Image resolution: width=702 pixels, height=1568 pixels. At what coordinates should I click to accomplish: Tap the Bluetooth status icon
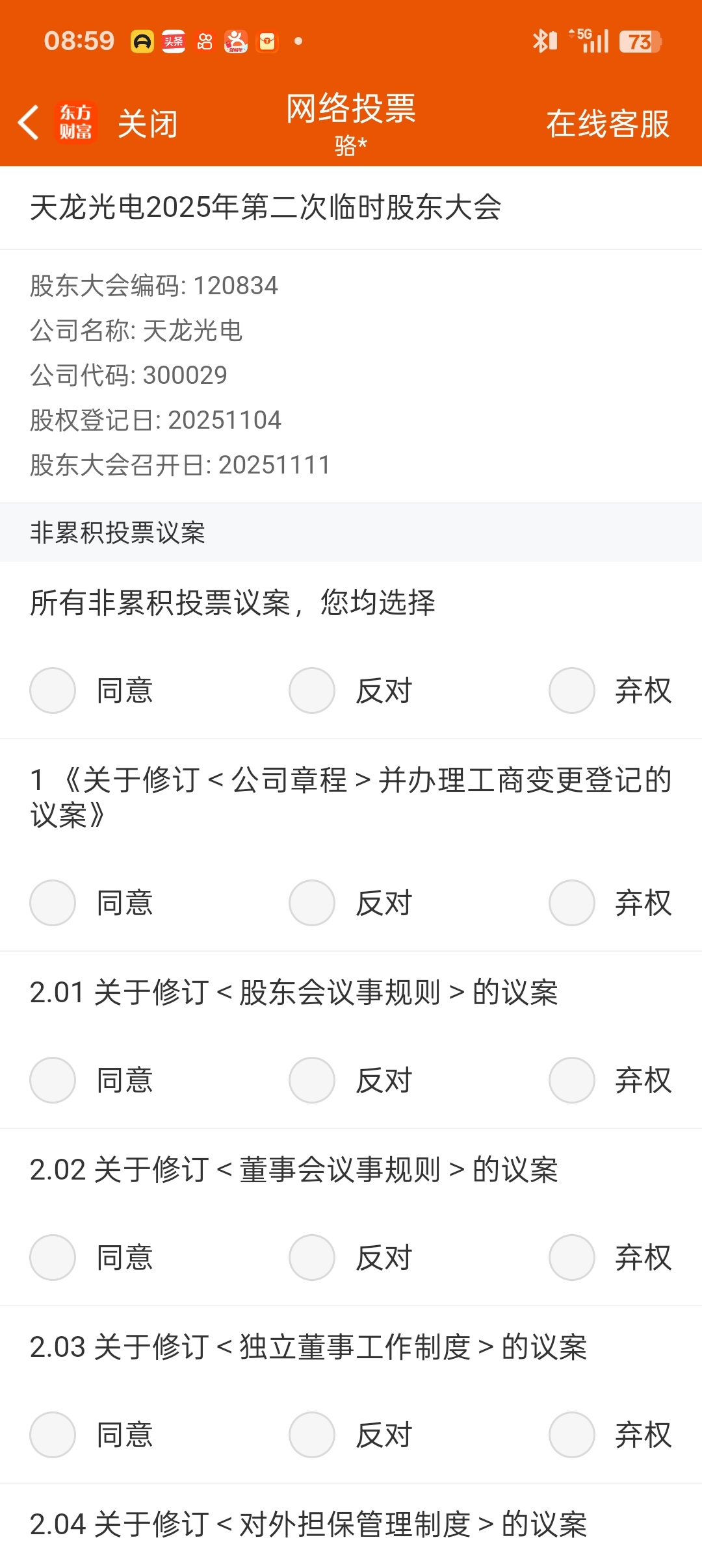(544, 42)
